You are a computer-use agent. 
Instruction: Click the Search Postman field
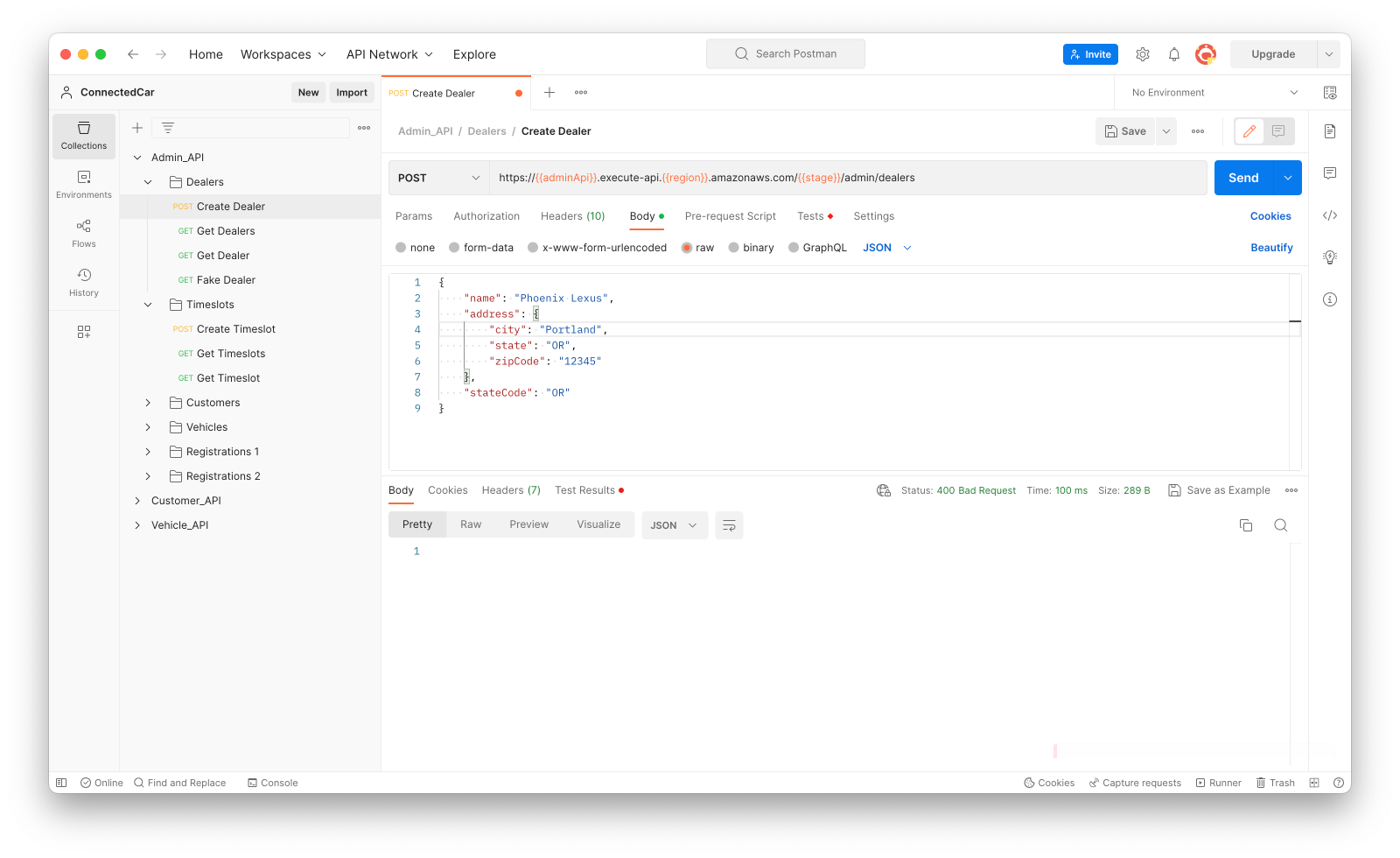(786, 54)
